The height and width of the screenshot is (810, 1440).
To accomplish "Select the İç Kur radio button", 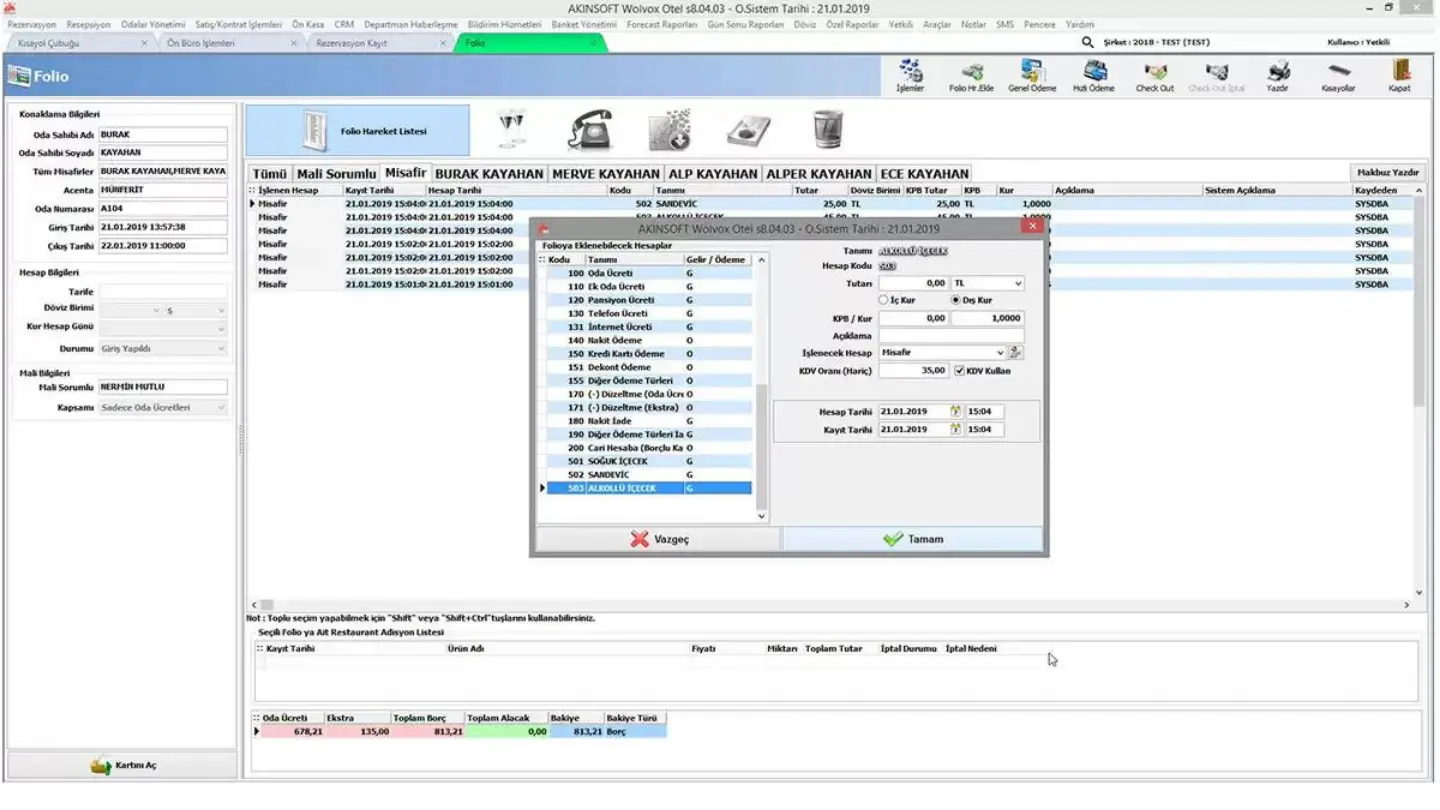I will (x=883, y=300).
